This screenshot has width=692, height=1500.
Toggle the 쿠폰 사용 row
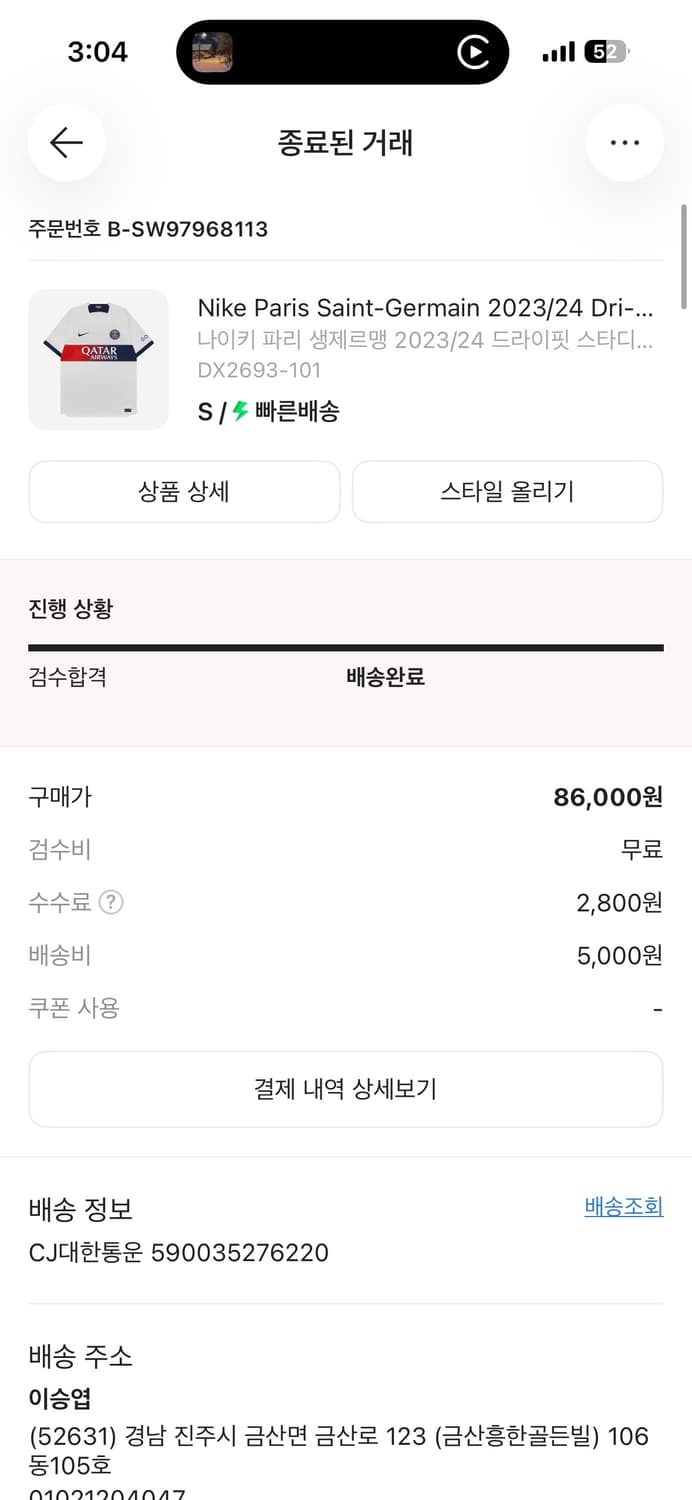point(345,1009)
